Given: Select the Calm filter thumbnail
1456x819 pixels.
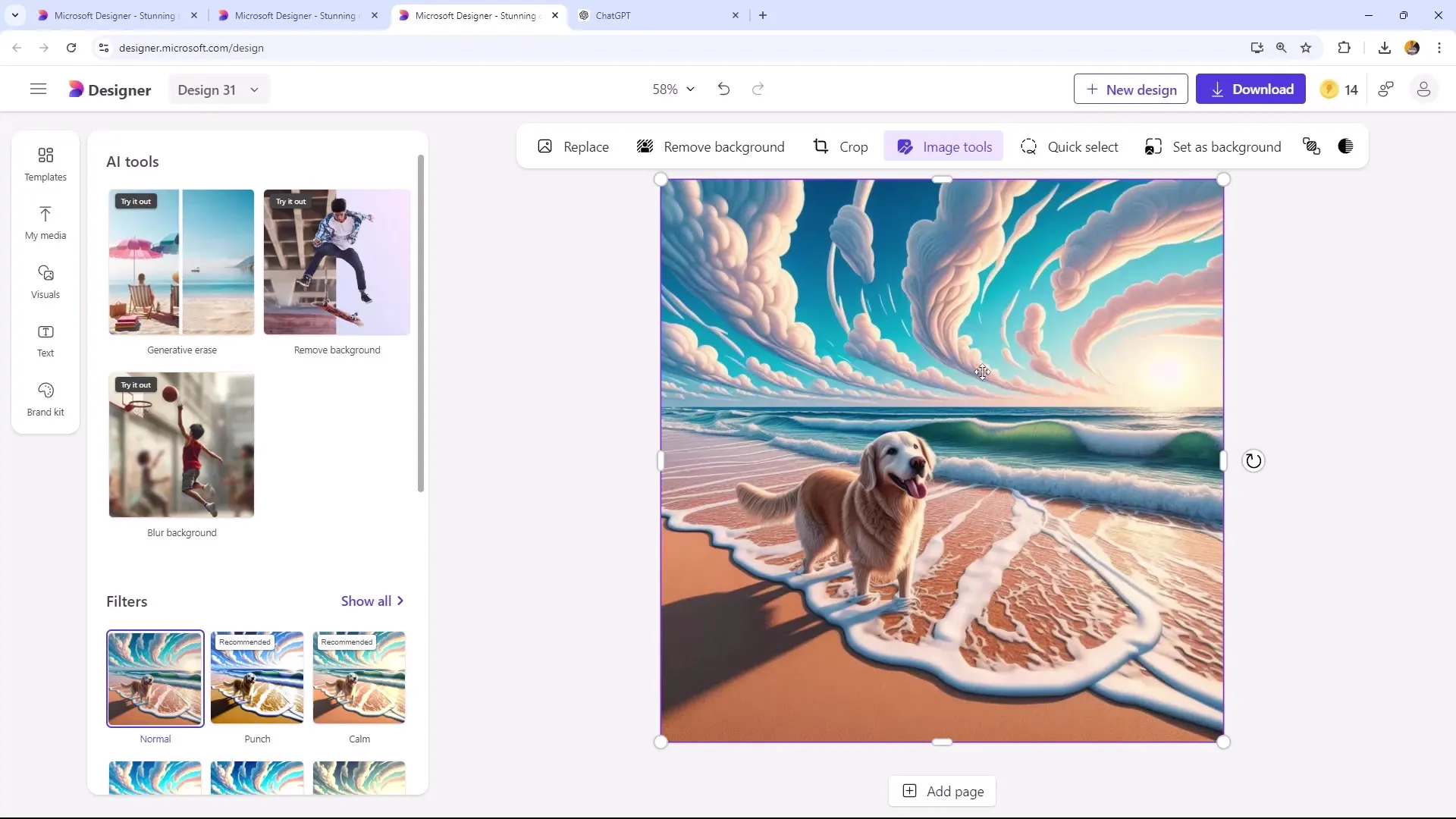Looking at the screenshot, I should click(x=359, y=678).
